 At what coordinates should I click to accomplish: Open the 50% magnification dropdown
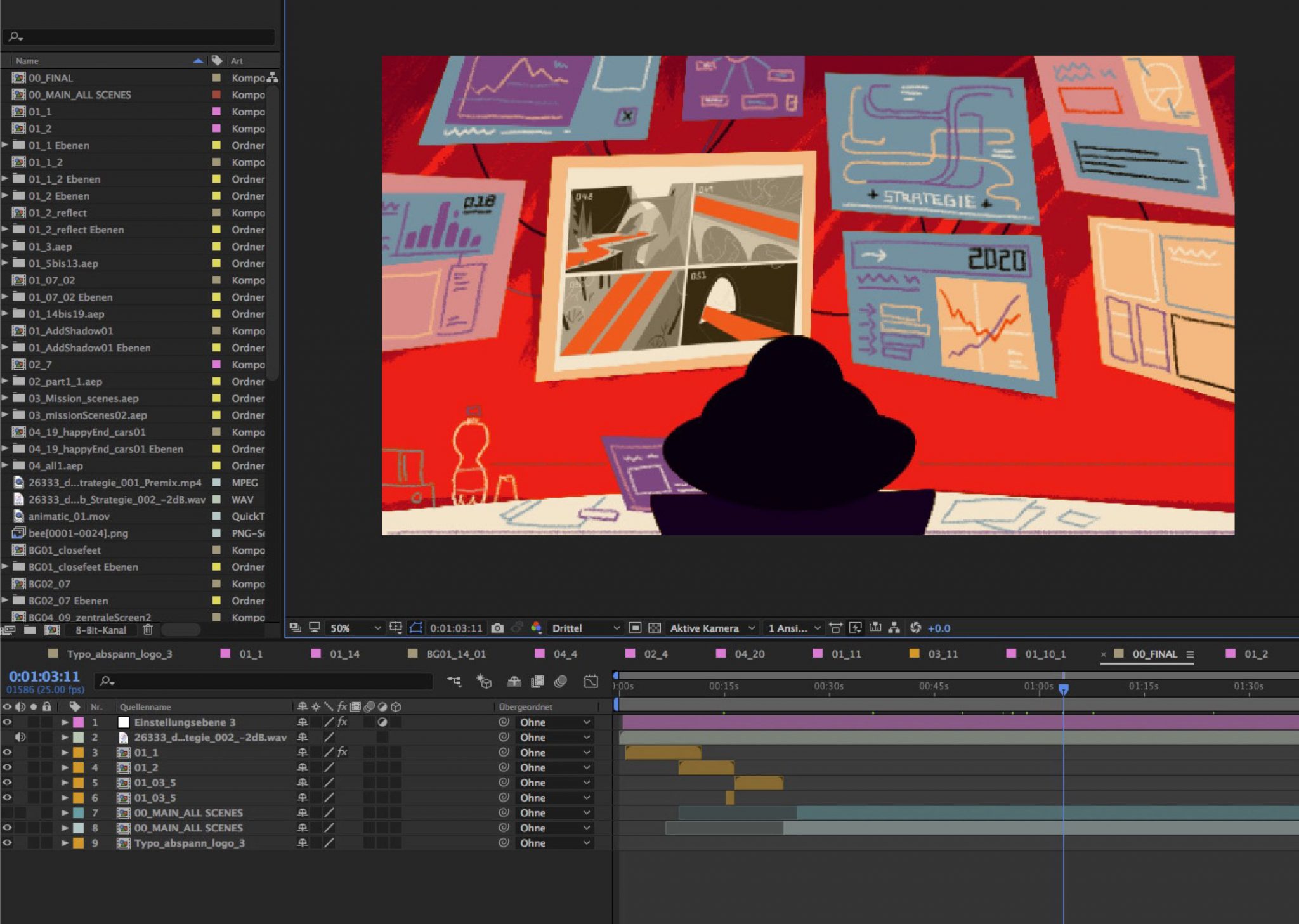355,628
